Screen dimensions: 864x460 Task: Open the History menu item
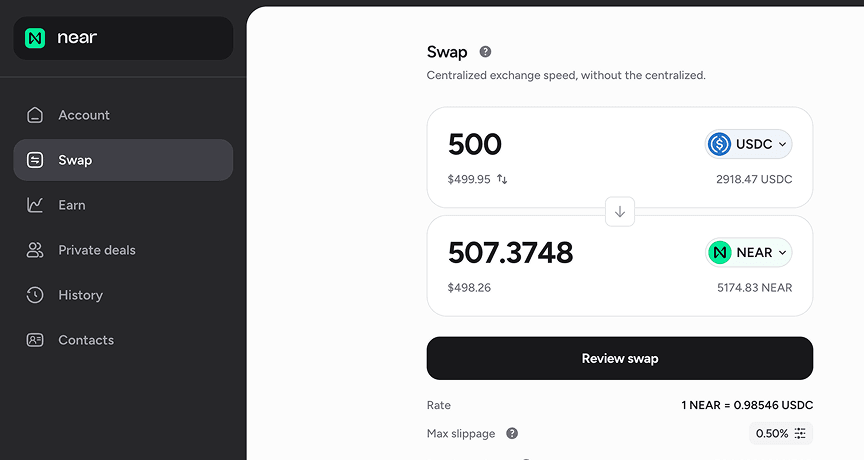pos(80,295)
